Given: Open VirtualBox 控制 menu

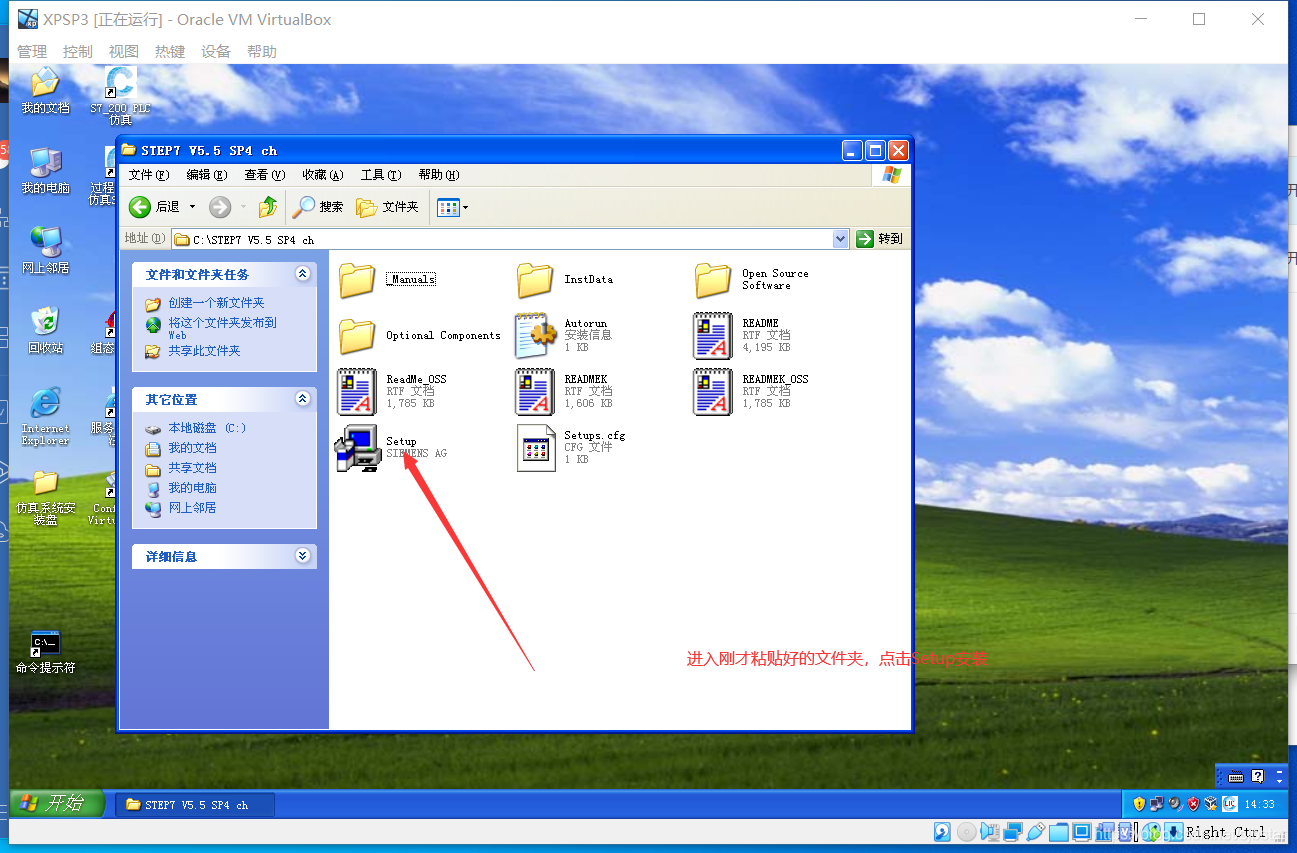Looking at the screenshot, I should pyautogui.click(x=77, y=51).
